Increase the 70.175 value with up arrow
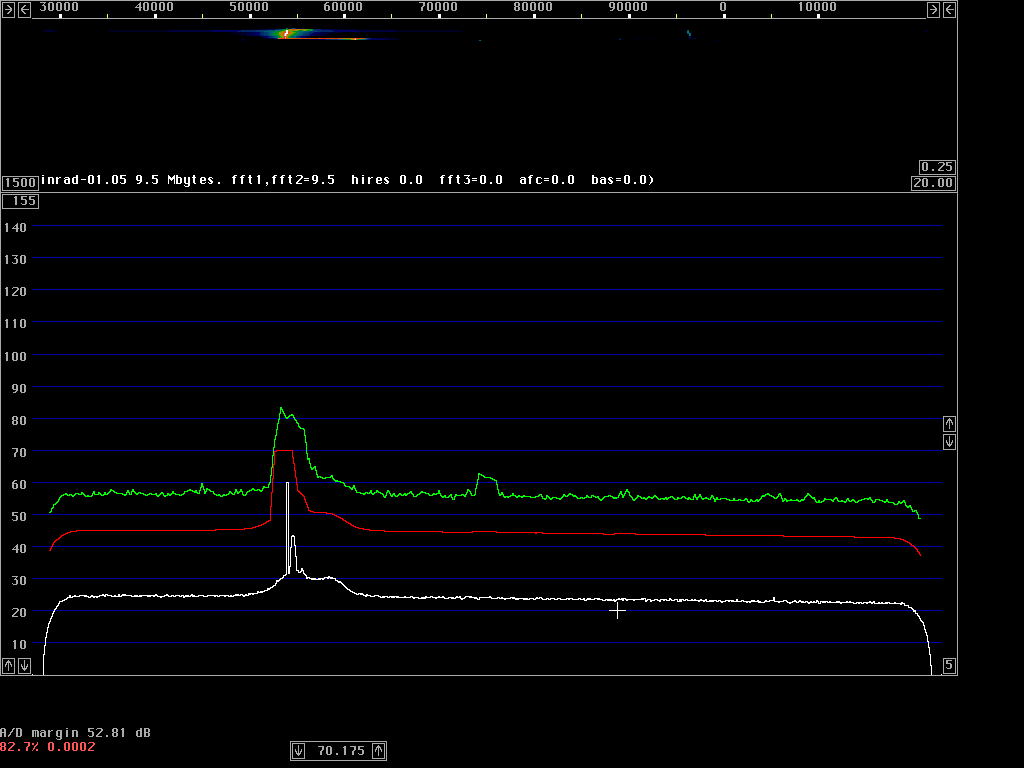 tap(379, 751)
